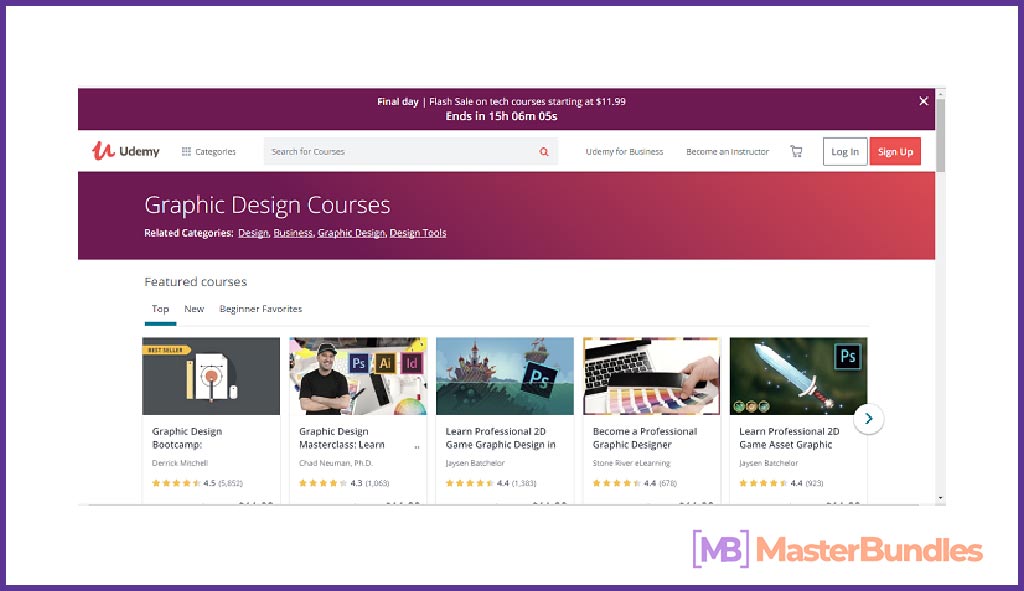Click Learn Professional 2D Game Graphic Design title
1024x591 pixels.
click(500, 438)
